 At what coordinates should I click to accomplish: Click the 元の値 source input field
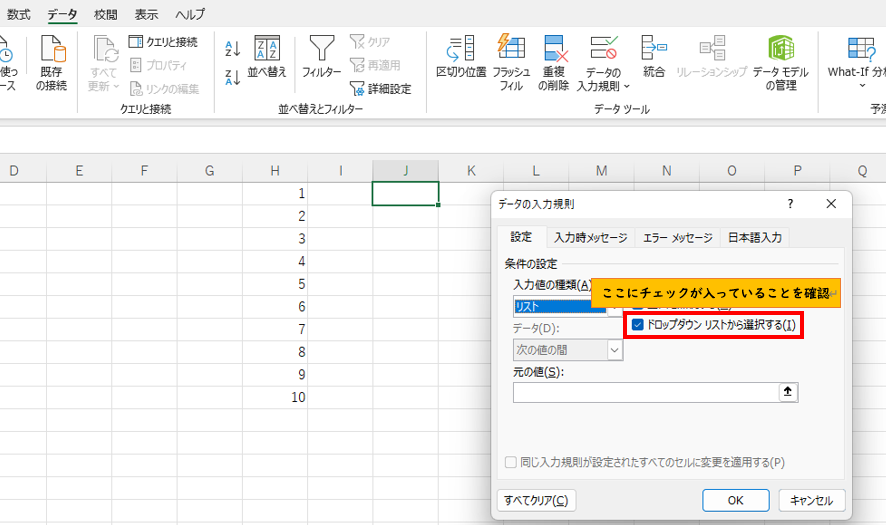(645, 393)
